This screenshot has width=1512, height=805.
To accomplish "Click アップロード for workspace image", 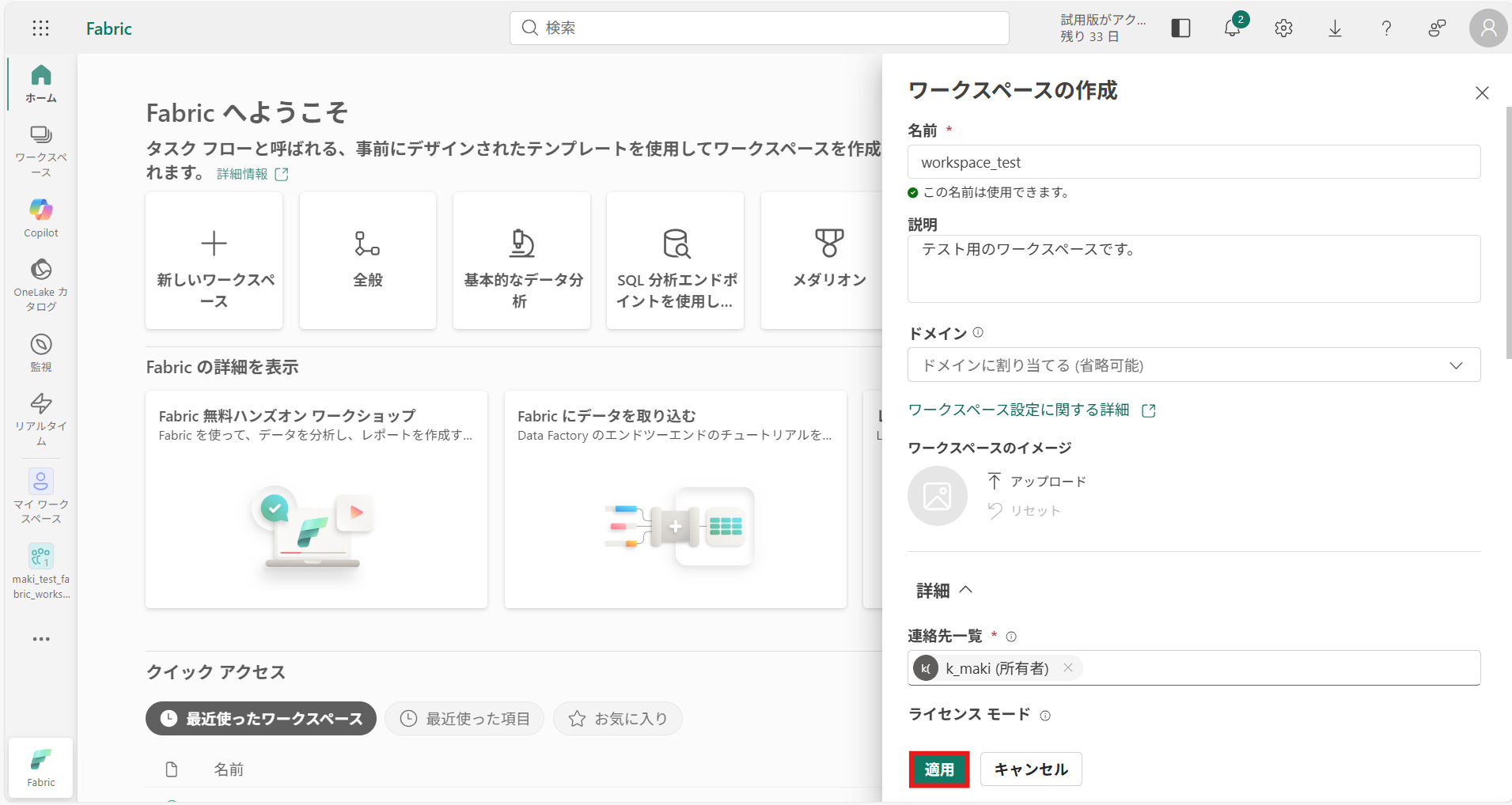I will 1037,482.
